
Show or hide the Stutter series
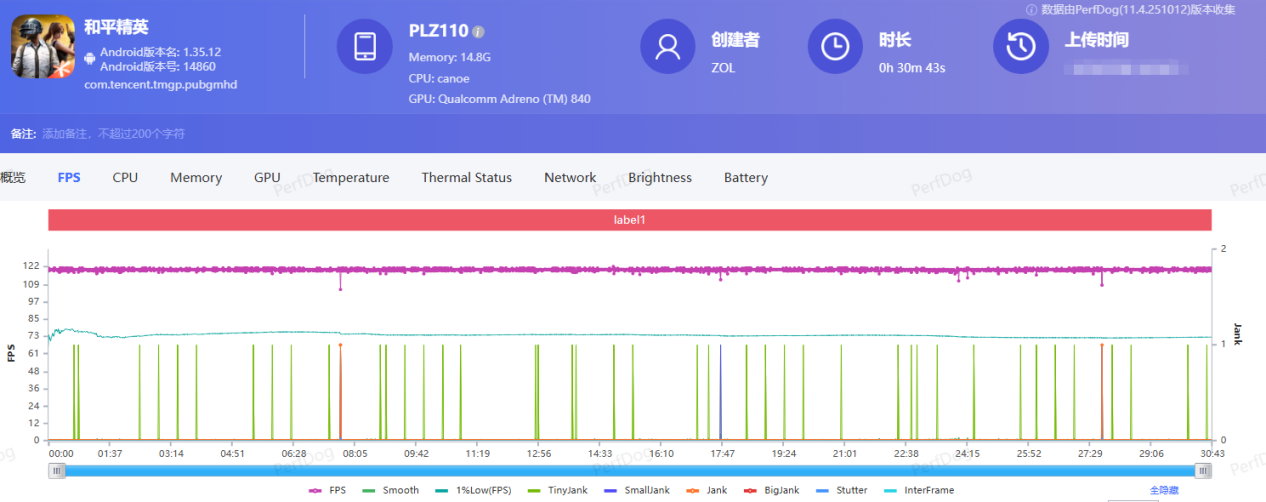(x=841, y=490)
